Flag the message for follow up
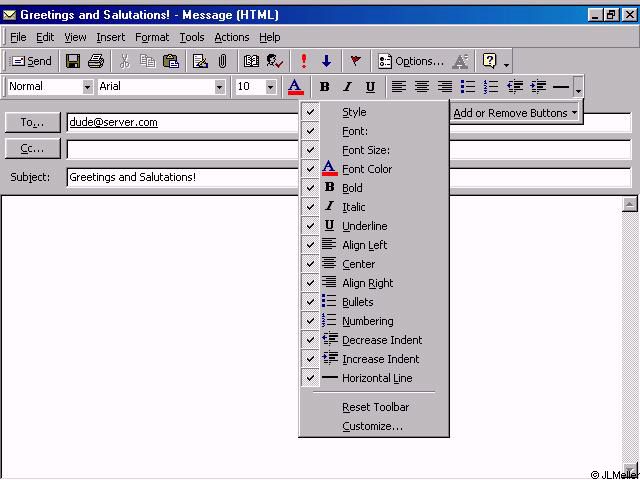This screenshot has width=640, height=480. (355, 61)
